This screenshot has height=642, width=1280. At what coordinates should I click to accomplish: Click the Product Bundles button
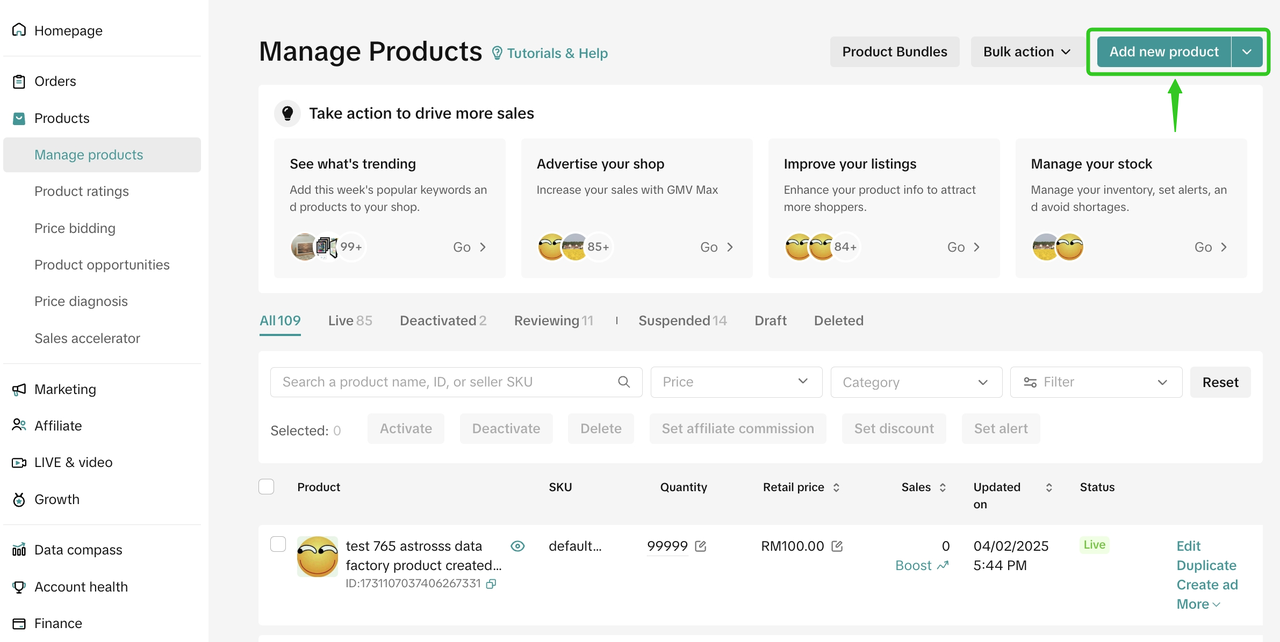coord(894,52)
